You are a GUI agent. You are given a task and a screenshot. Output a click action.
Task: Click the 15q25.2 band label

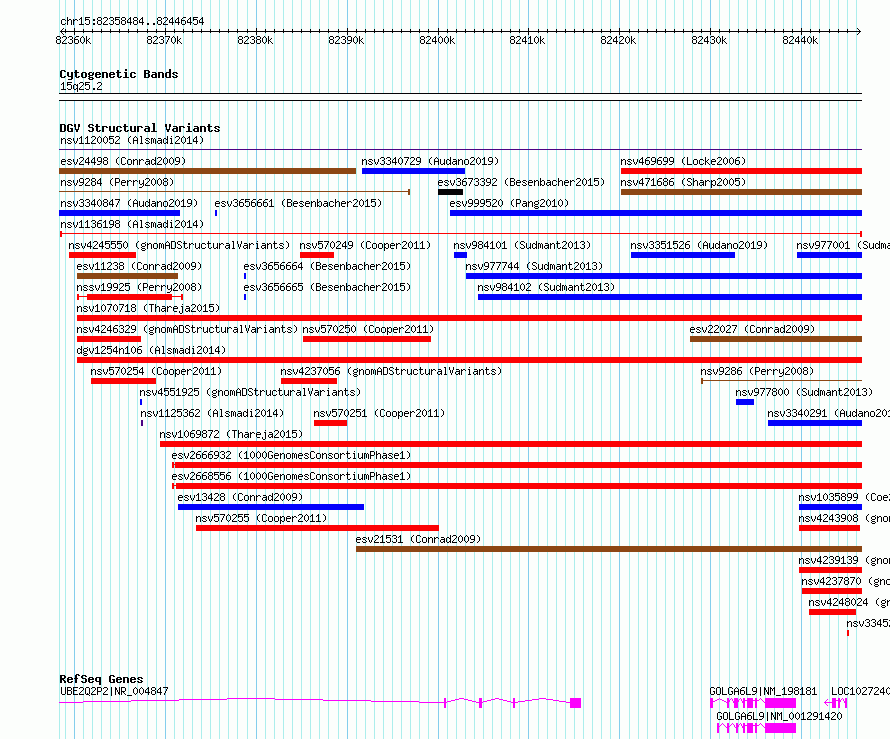[81, 86]
